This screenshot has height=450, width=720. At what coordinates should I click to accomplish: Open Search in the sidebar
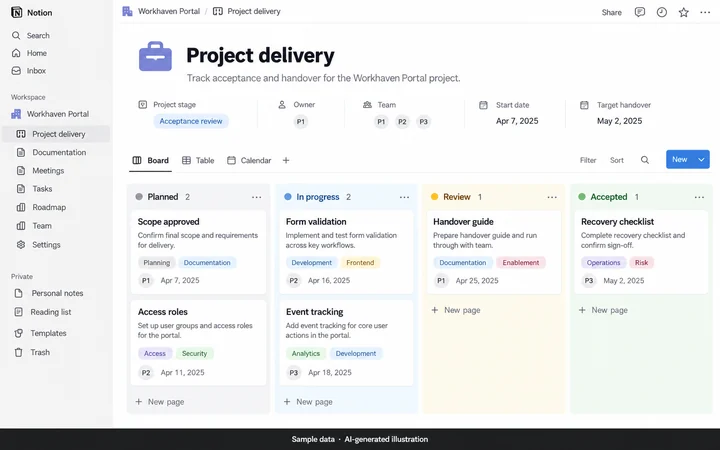pos(31,35)
